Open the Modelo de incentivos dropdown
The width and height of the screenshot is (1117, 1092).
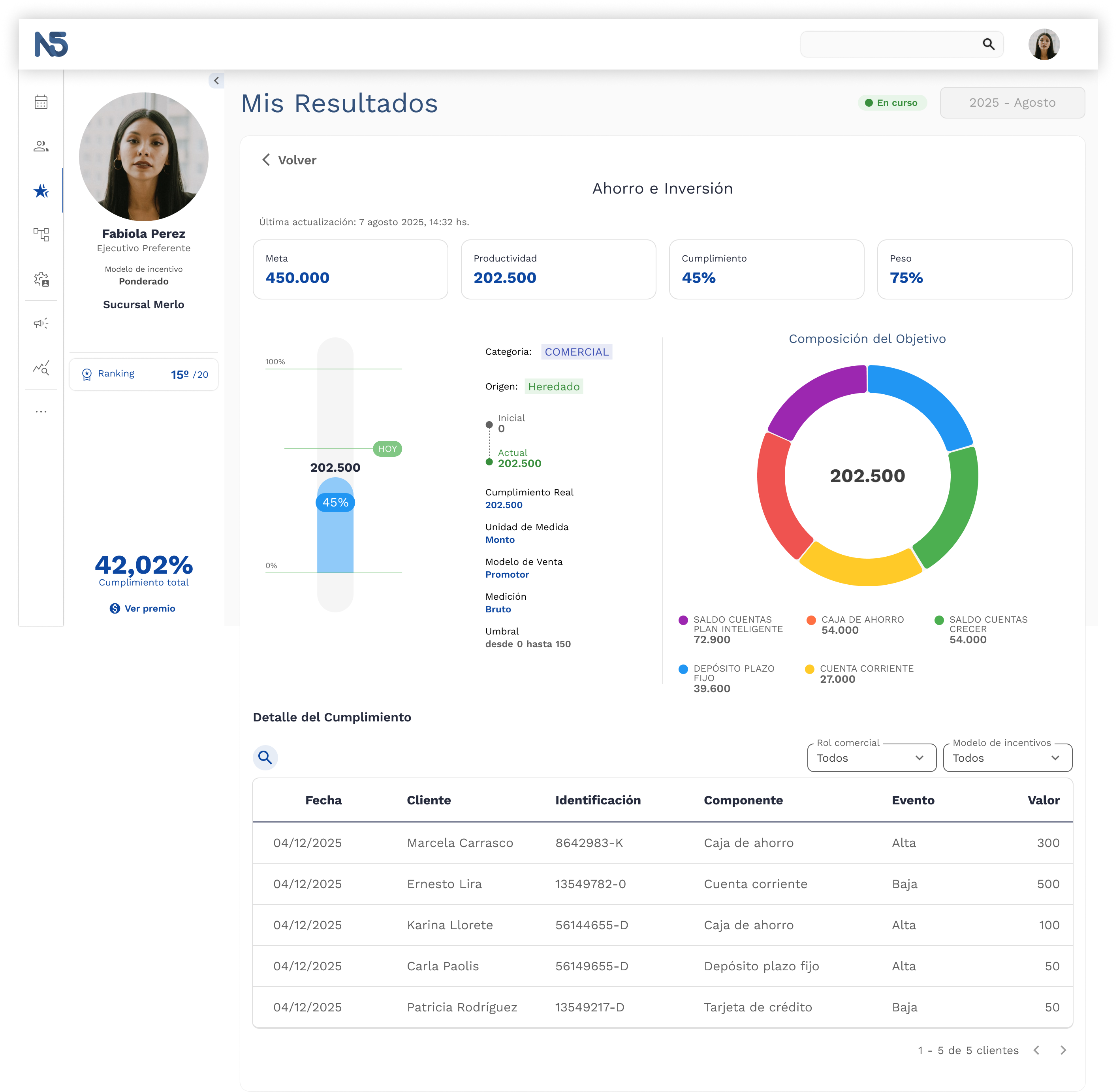pyautogui.click(x=1008, y=758)
